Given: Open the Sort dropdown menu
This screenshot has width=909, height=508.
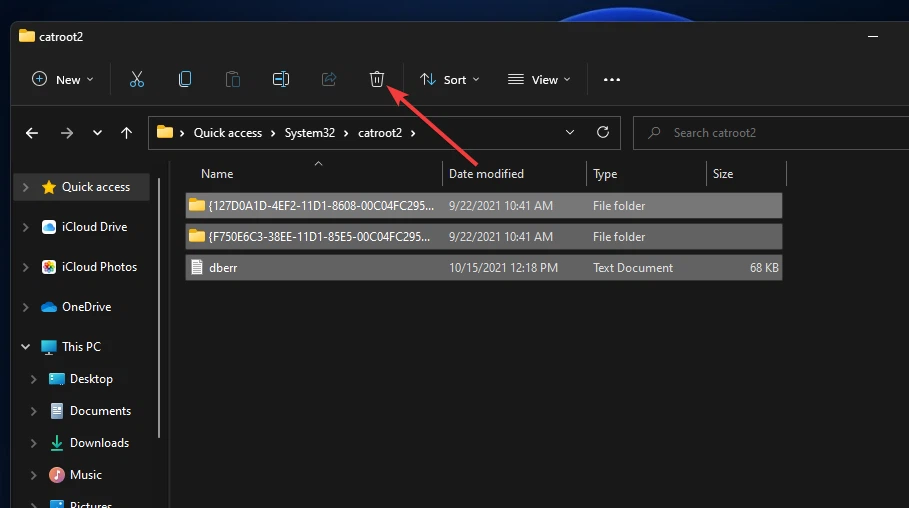Looking at the screenshot, I should coord(449,79).
